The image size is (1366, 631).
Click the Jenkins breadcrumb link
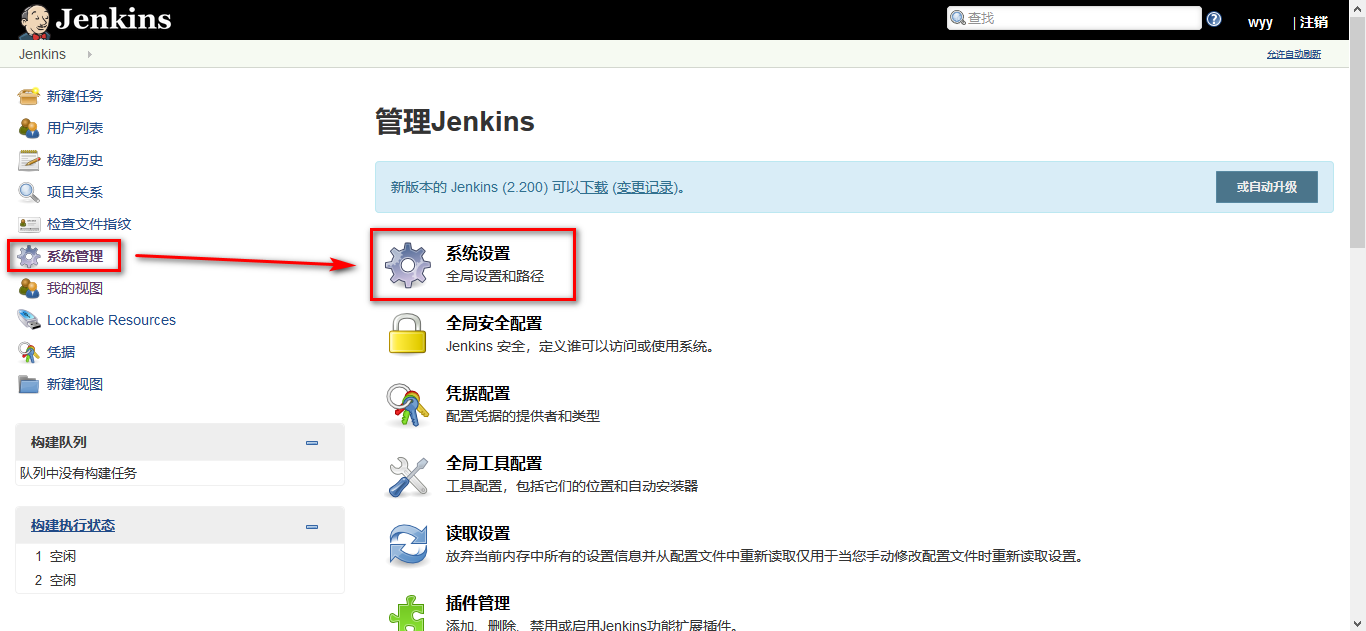point(42,54)
